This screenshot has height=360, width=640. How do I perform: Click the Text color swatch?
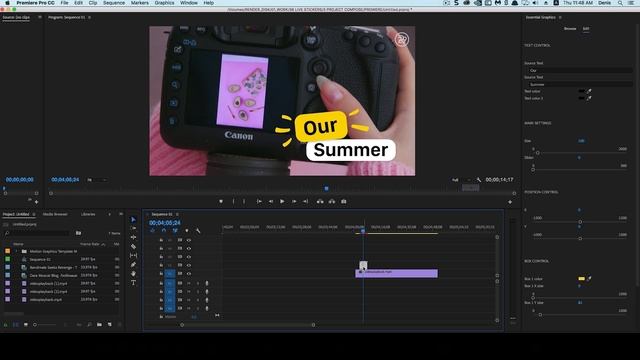[582, 91]
